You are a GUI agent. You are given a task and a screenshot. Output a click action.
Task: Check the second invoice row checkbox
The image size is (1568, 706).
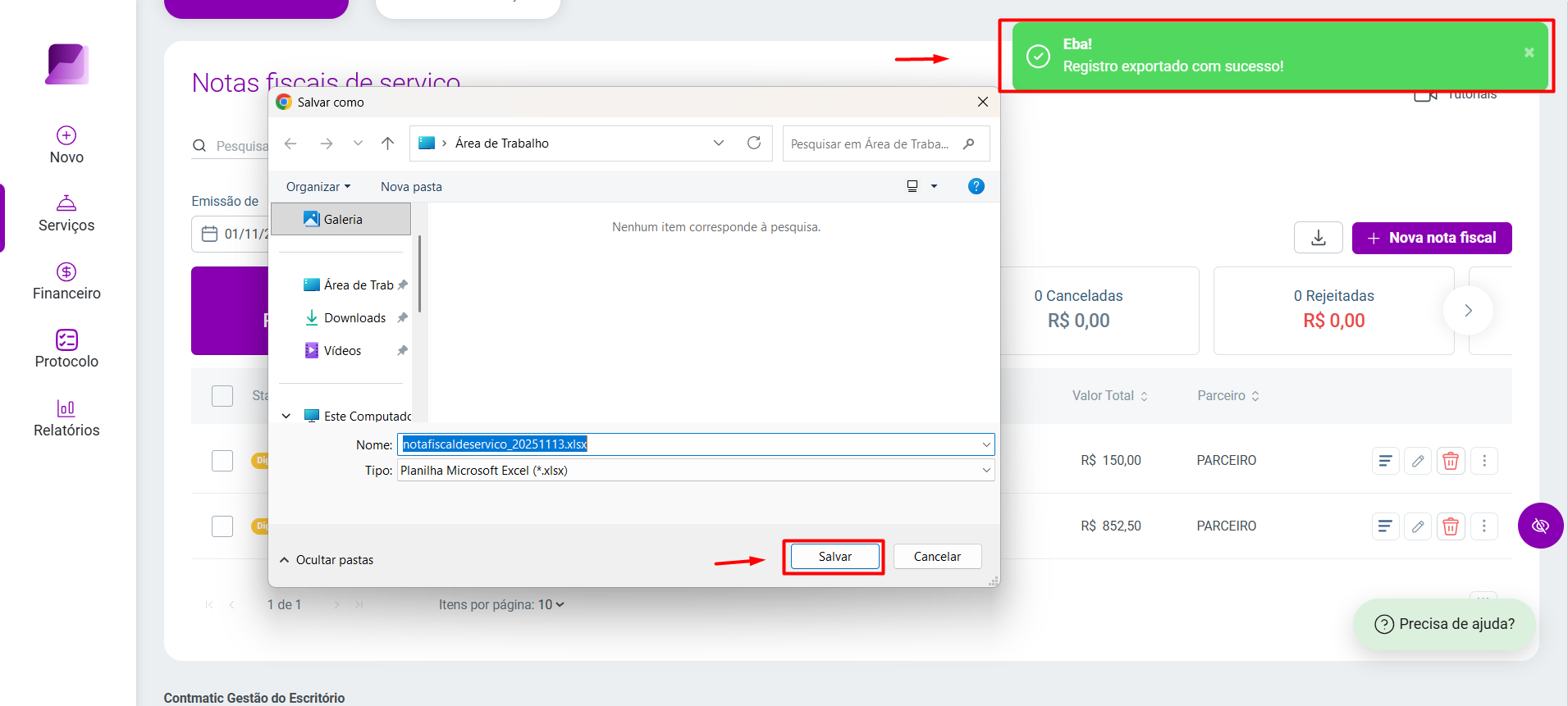click(222, 526)
